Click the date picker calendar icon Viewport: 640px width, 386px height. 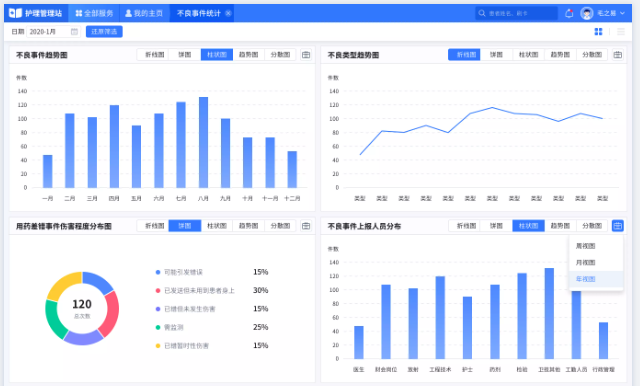click(x=74, y=31)
